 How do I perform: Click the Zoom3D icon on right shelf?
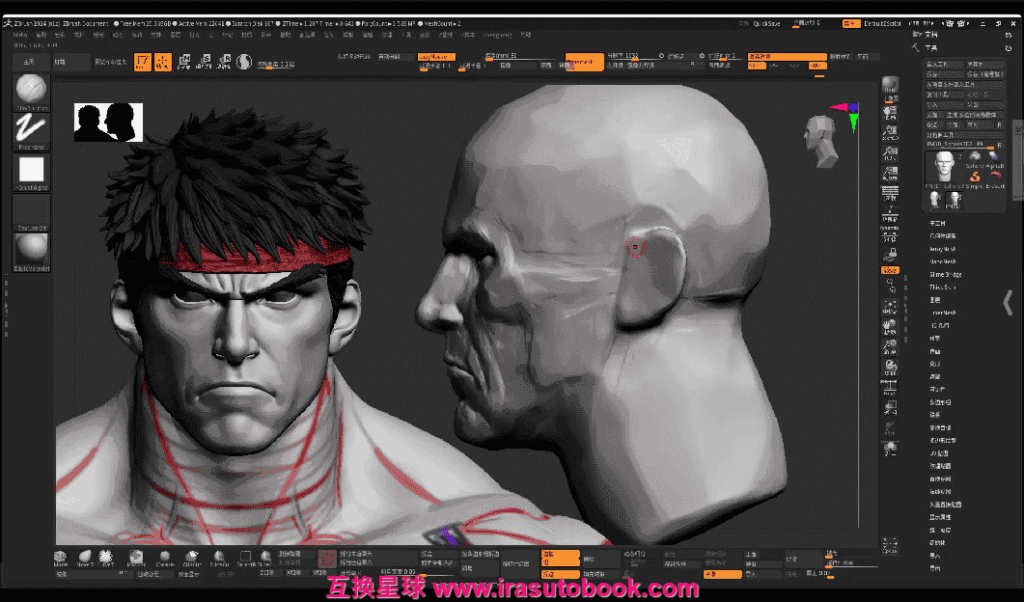click(890, 347)
